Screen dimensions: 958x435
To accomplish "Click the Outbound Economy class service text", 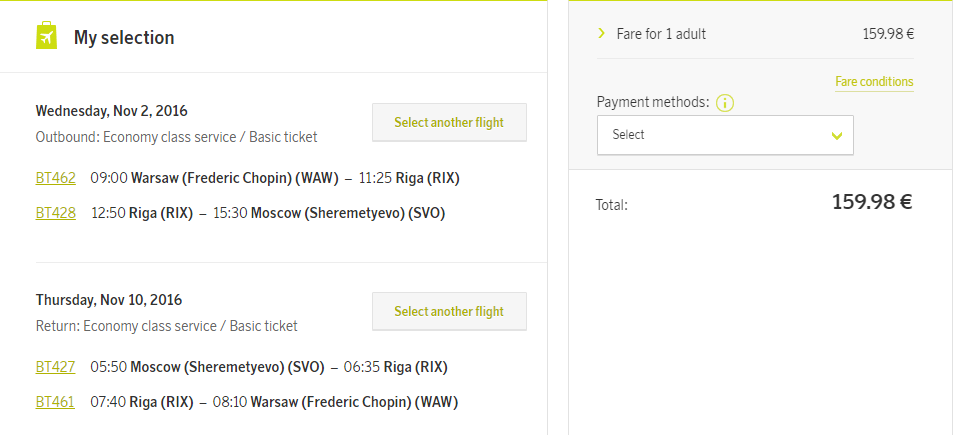I will pyautogui.click(x=177, y=137).
